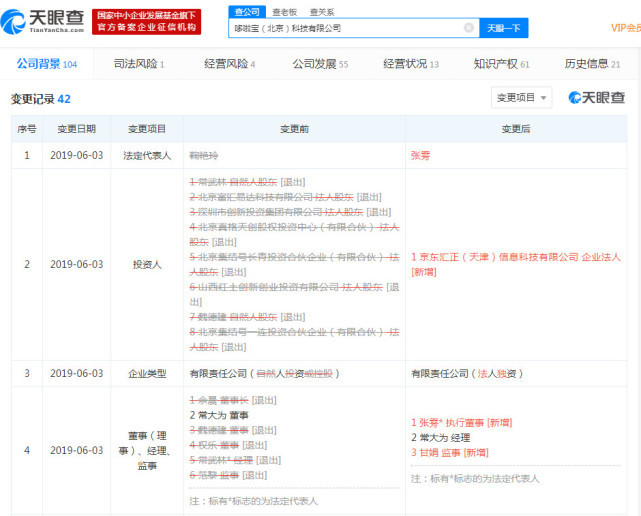Open the 司法风险 tab
This screenshot has width=641, height=516.
pos(139,64)
